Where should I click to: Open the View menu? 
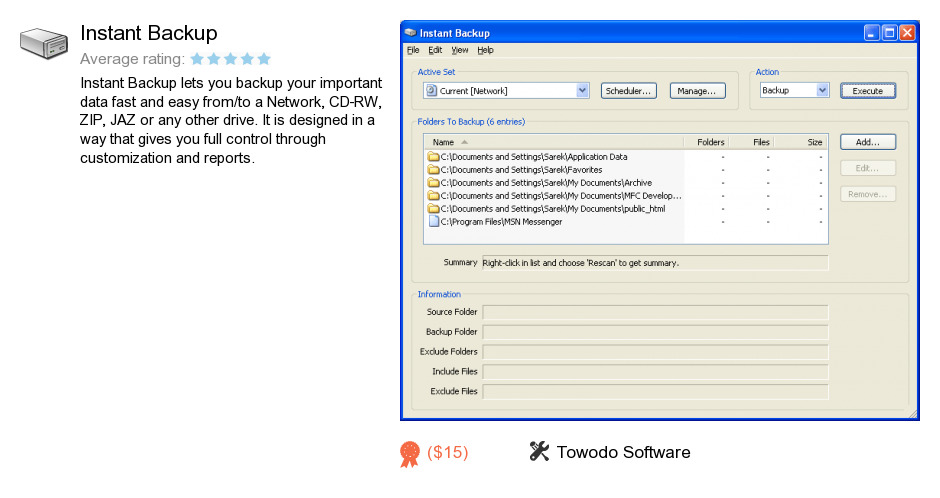point(460,50)
